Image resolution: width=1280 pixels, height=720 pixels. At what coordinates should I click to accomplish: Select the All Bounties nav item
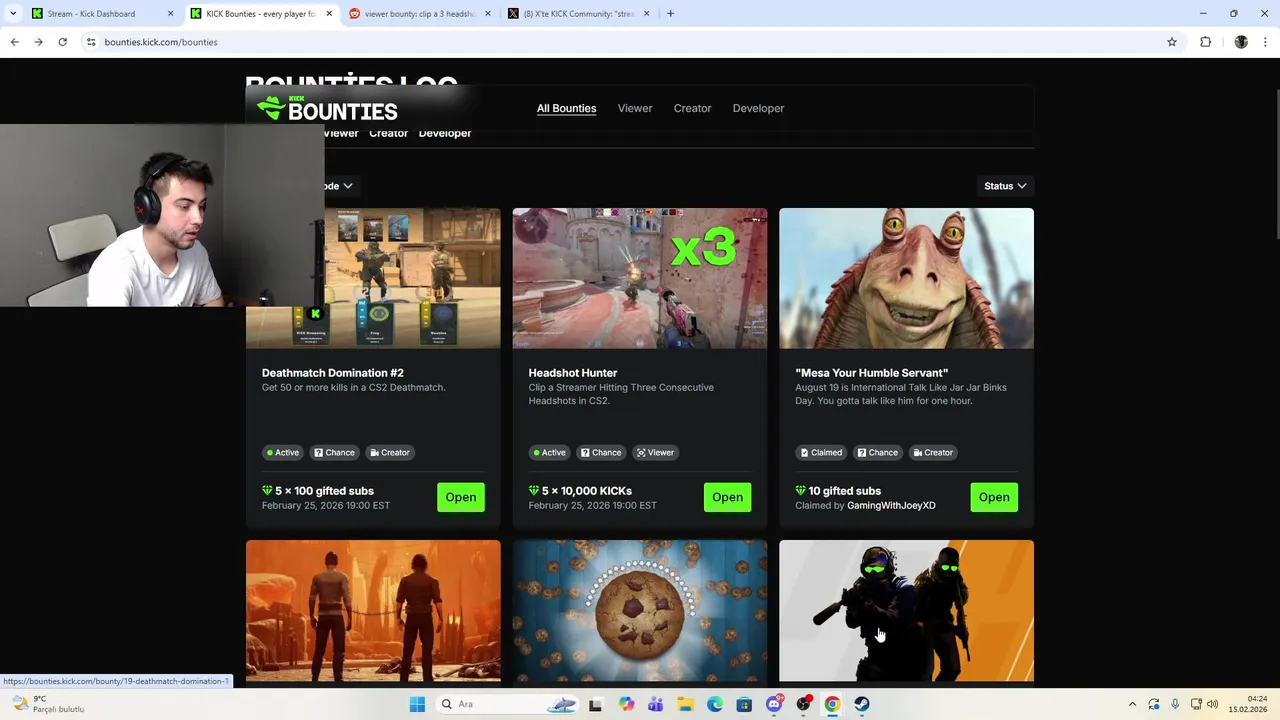point(566,108)
